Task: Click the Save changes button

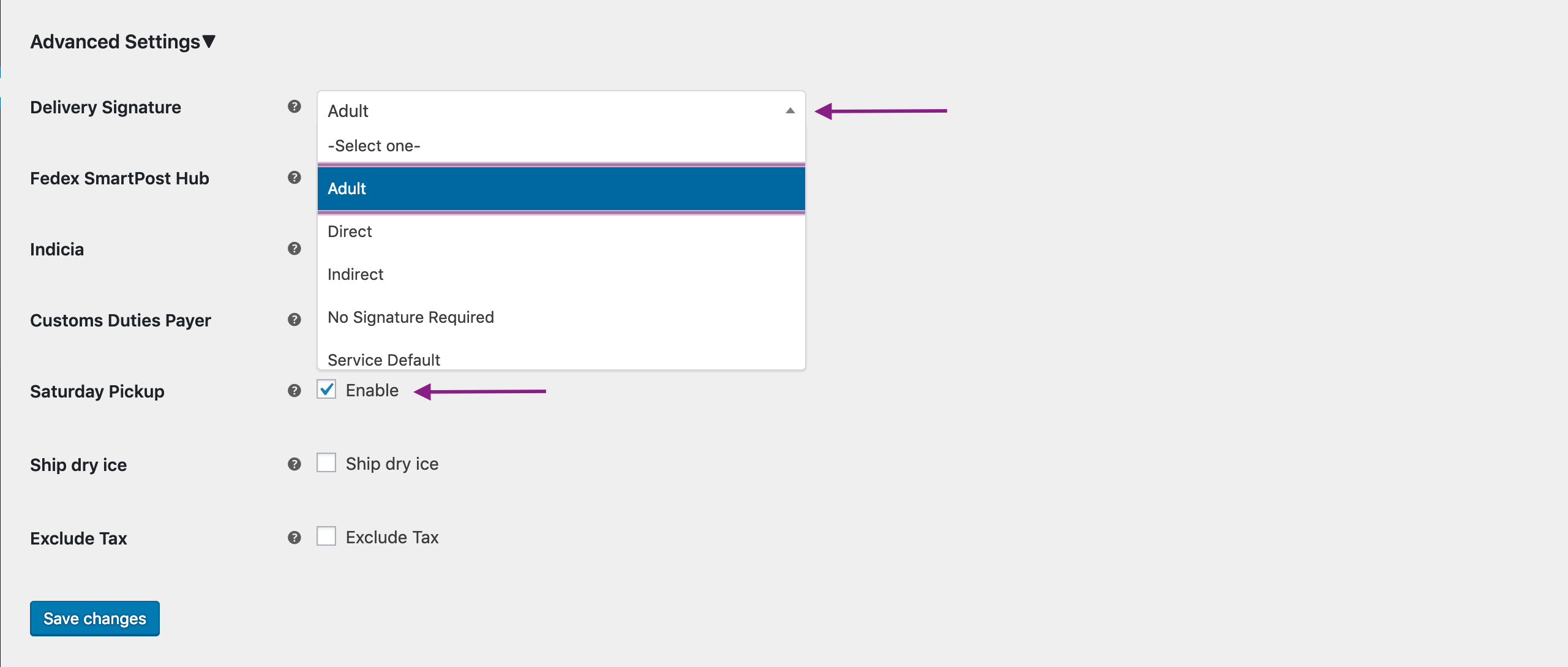Action: pyautogui.click(x=93, y=618)
